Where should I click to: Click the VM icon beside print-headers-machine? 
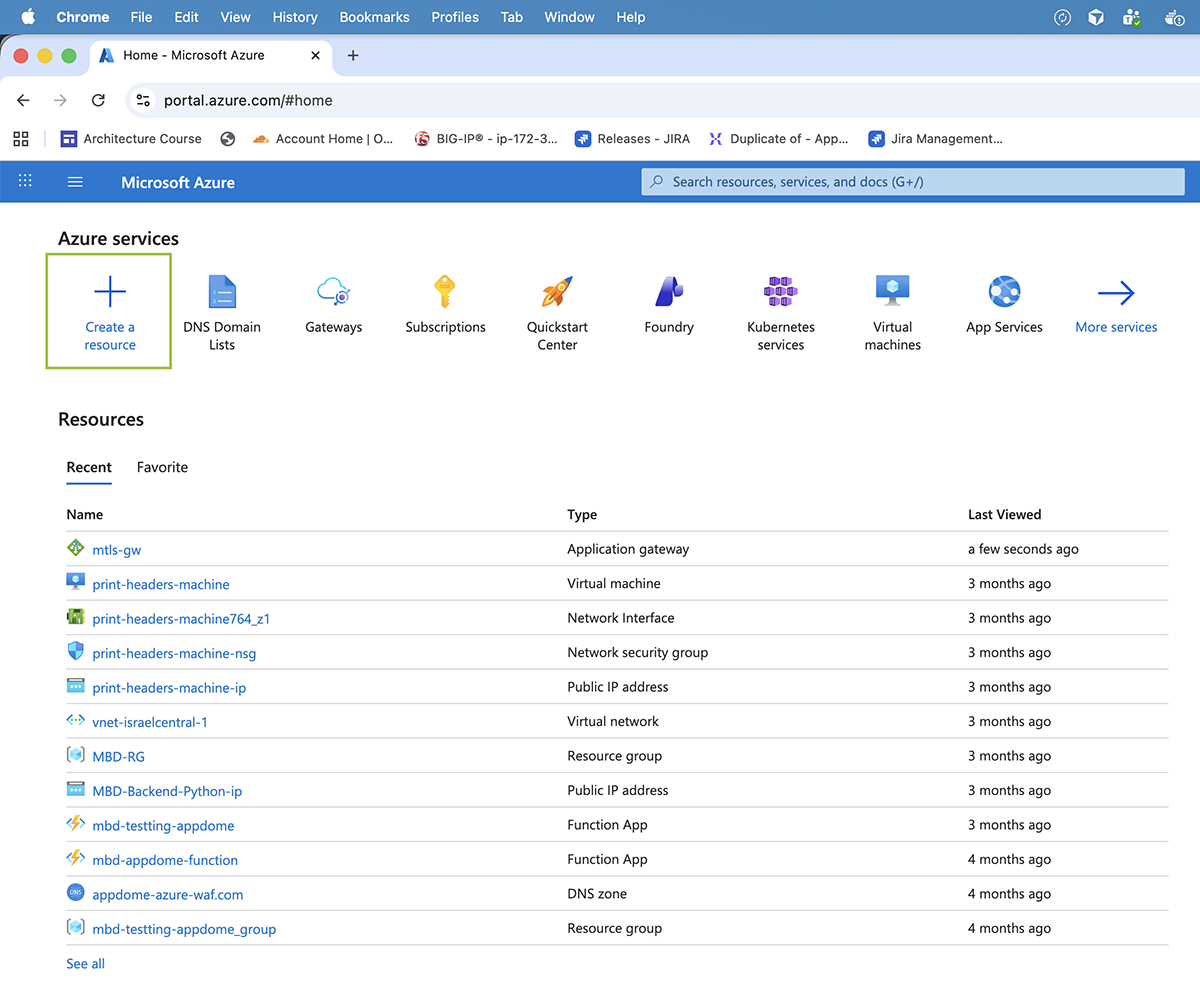pyautogui.click(x=76, y=582)
